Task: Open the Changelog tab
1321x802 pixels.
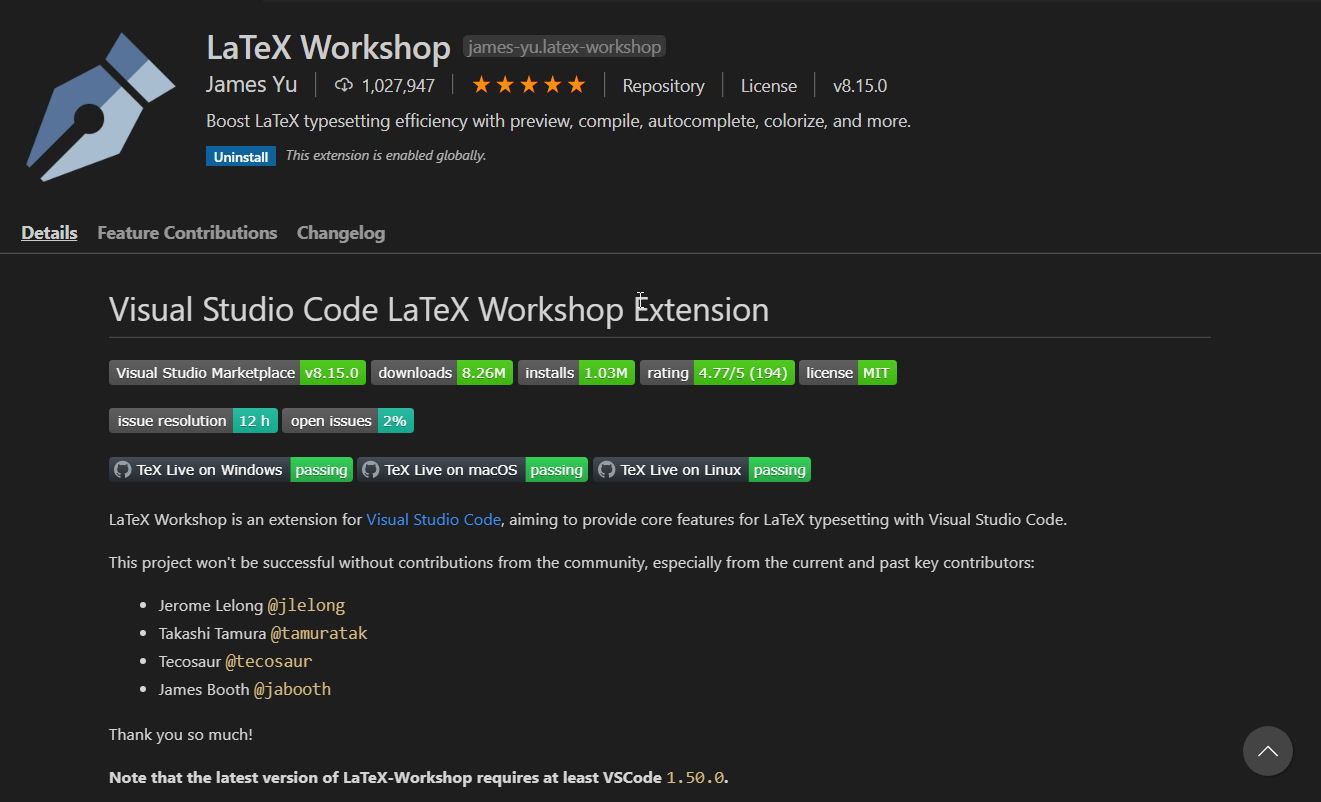Action: (x=340, y=232)
